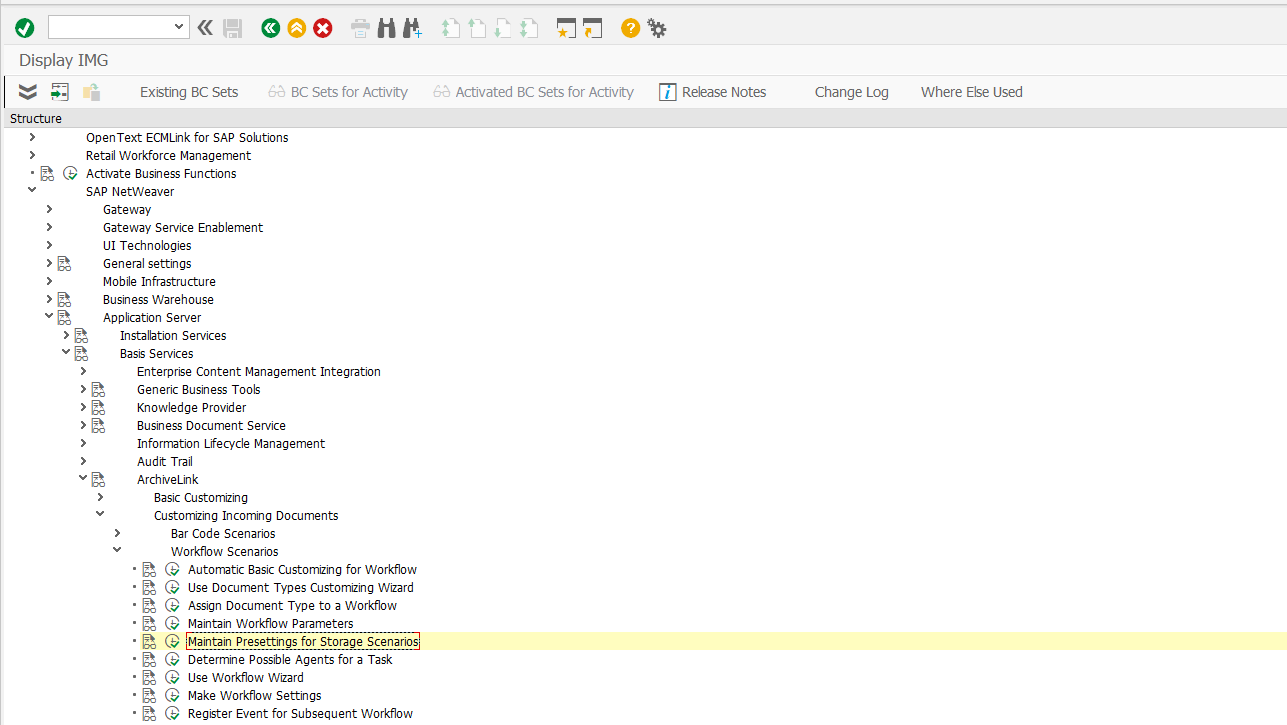Collapse the ArchiveLink node
The height and width of the screenshot is (725, 1287).
83,479
